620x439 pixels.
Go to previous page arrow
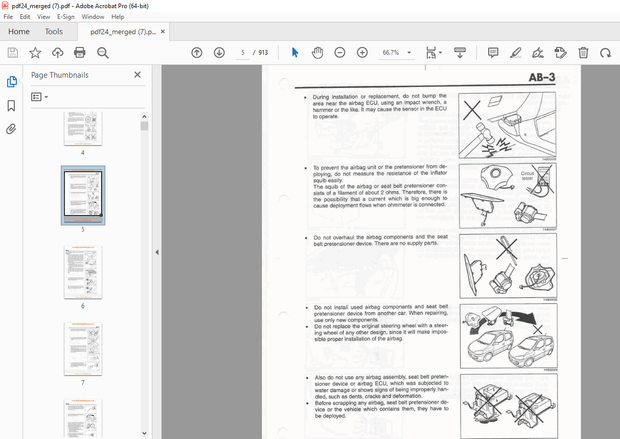click(x=196, y=52)
